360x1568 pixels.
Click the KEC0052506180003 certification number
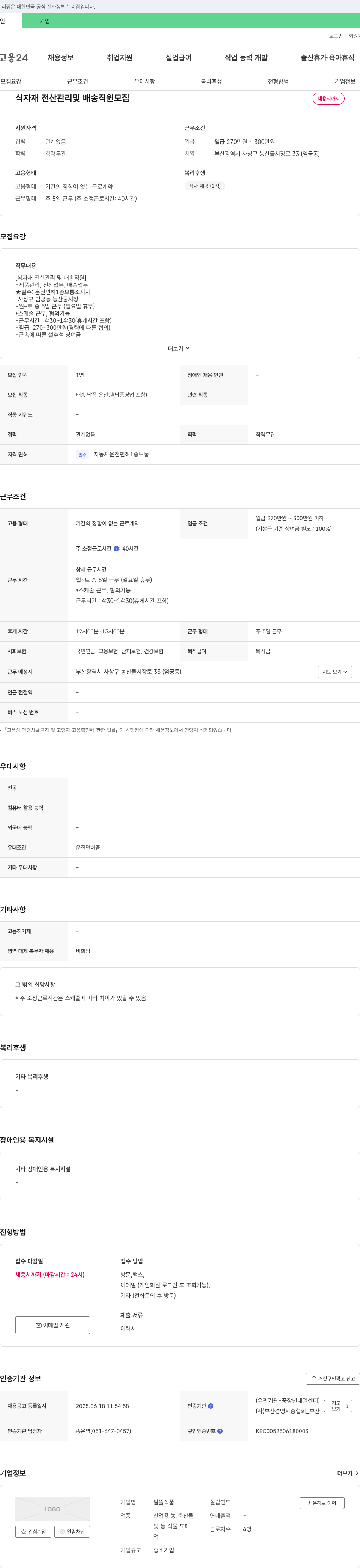tap(282, 1431)
